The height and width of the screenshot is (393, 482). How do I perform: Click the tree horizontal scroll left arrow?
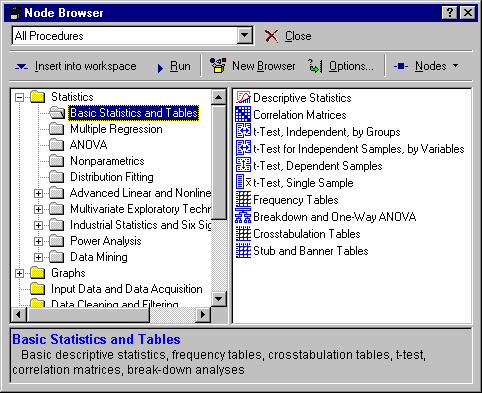(x=19, y=314)
